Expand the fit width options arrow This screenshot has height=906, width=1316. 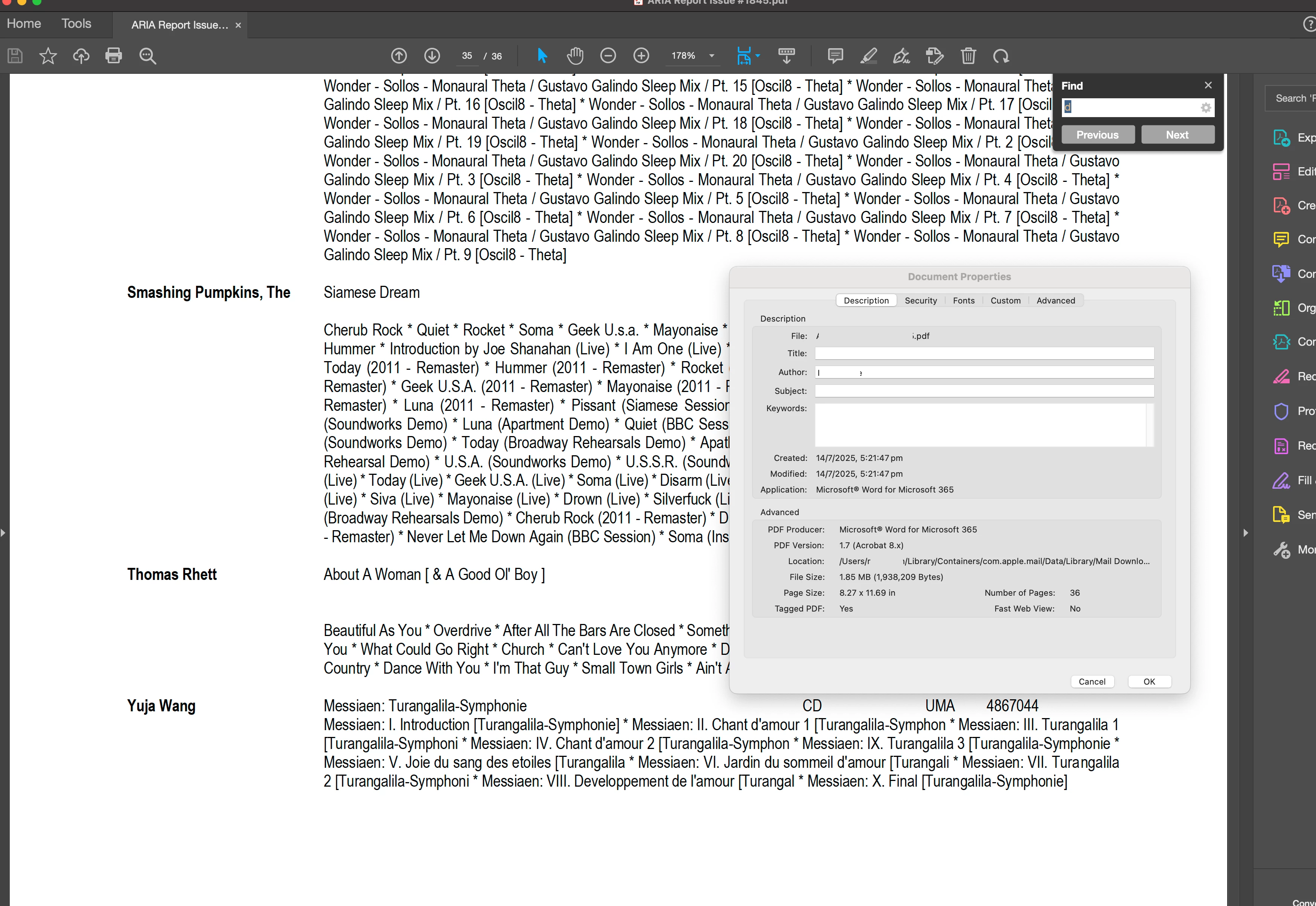[x=758, y=56]
